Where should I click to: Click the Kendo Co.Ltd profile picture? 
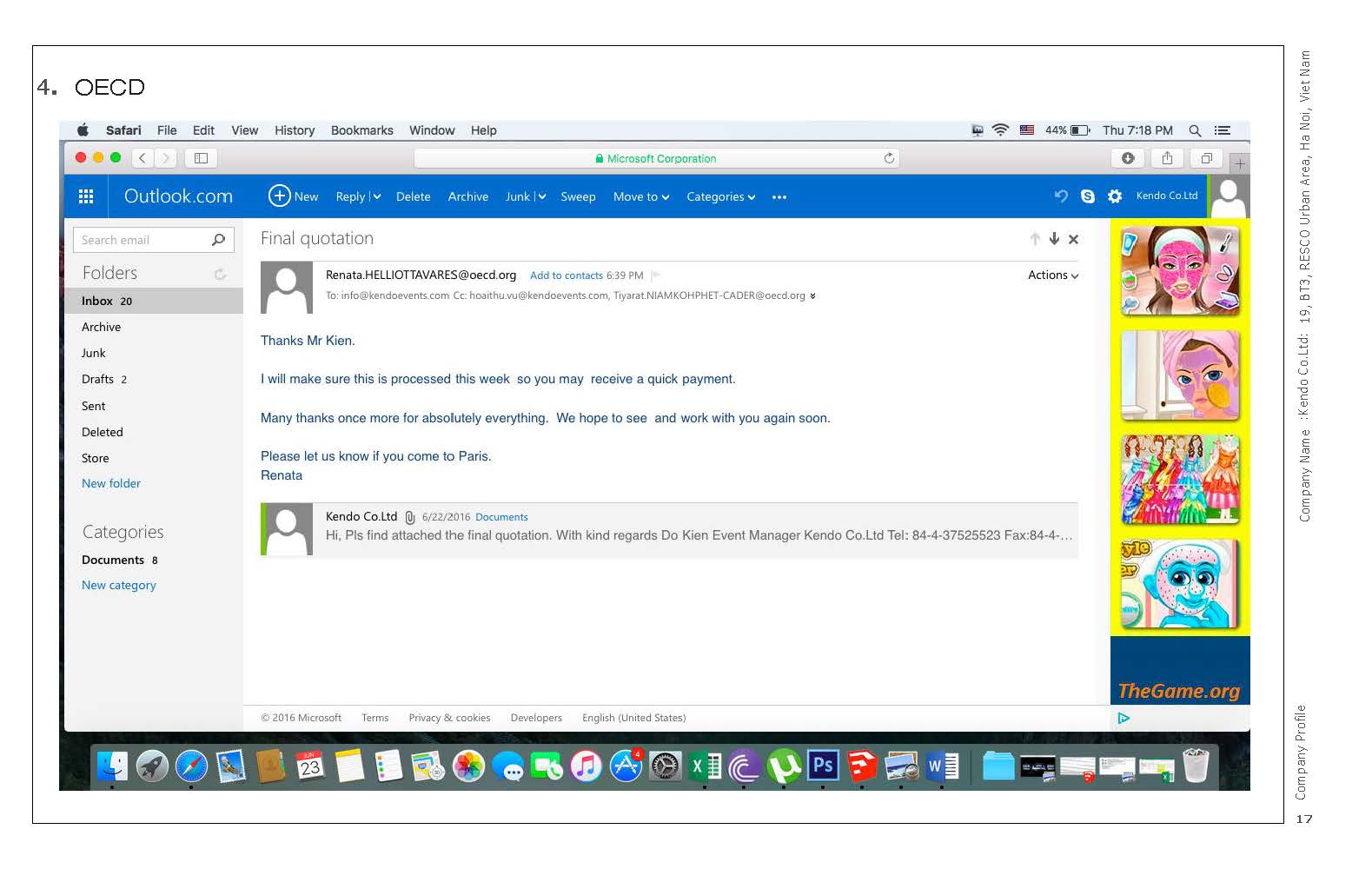[1229, 196]
